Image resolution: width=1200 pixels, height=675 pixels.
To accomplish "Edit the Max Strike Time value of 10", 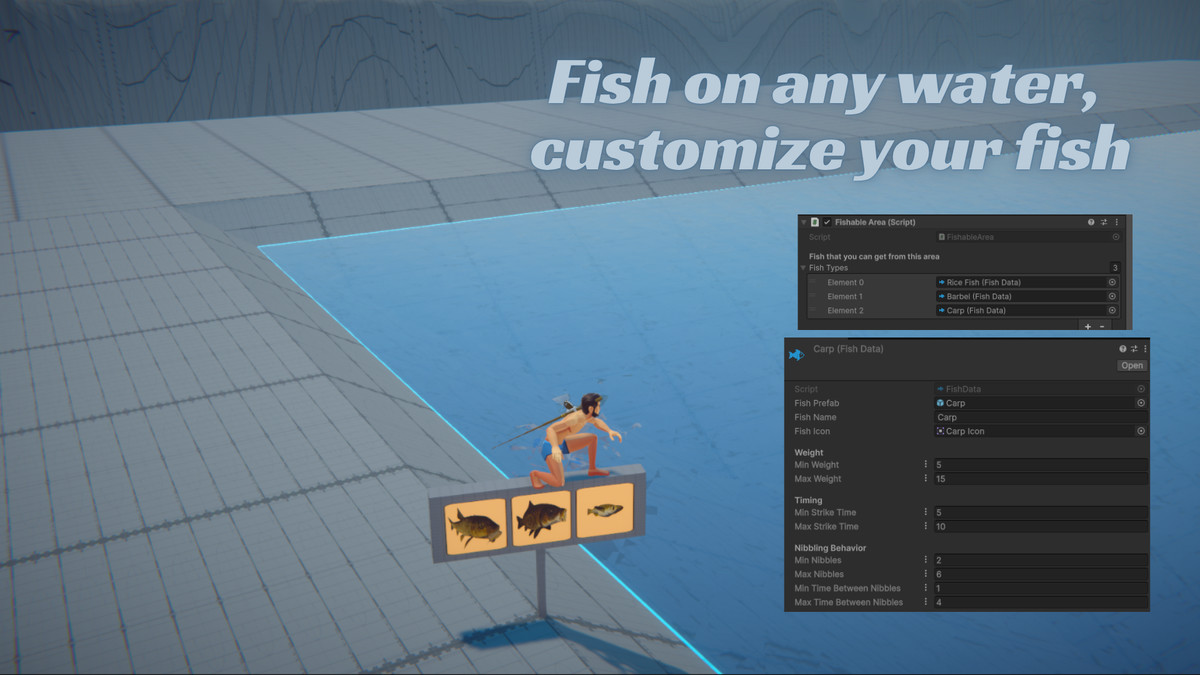I will (x=1030, y=526).
